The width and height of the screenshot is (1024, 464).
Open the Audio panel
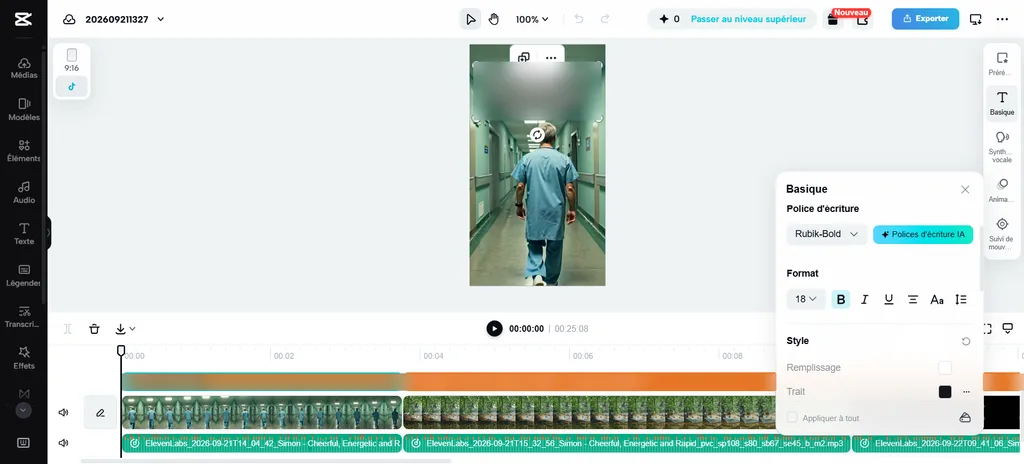(x=24, y=193)
